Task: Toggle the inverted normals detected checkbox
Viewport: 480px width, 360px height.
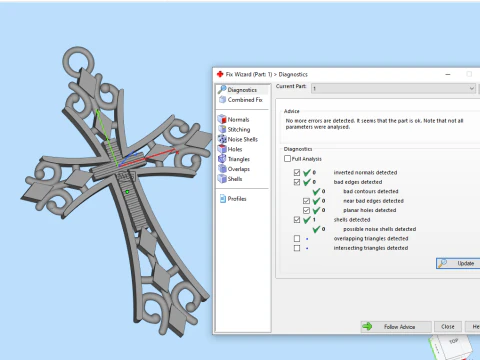Action: tap(297, 172)
